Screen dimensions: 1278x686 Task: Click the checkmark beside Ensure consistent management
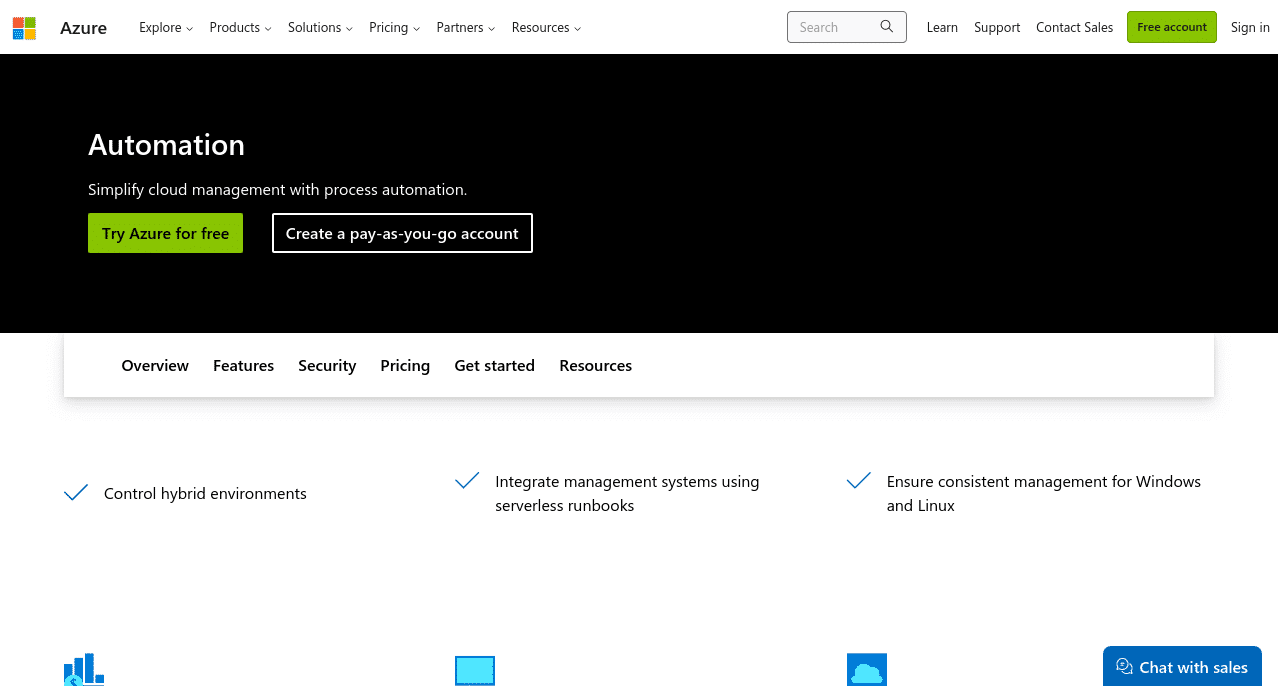[859, 481]
